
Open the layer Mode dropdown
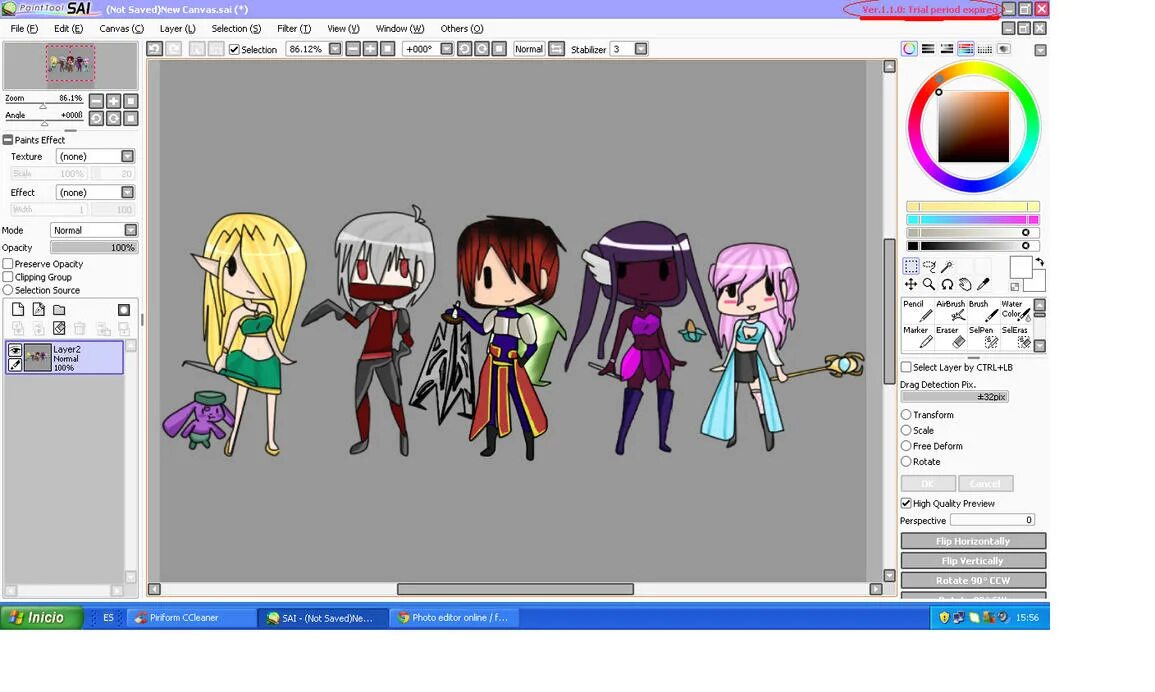pyautogui.click(x=130, y=230)
